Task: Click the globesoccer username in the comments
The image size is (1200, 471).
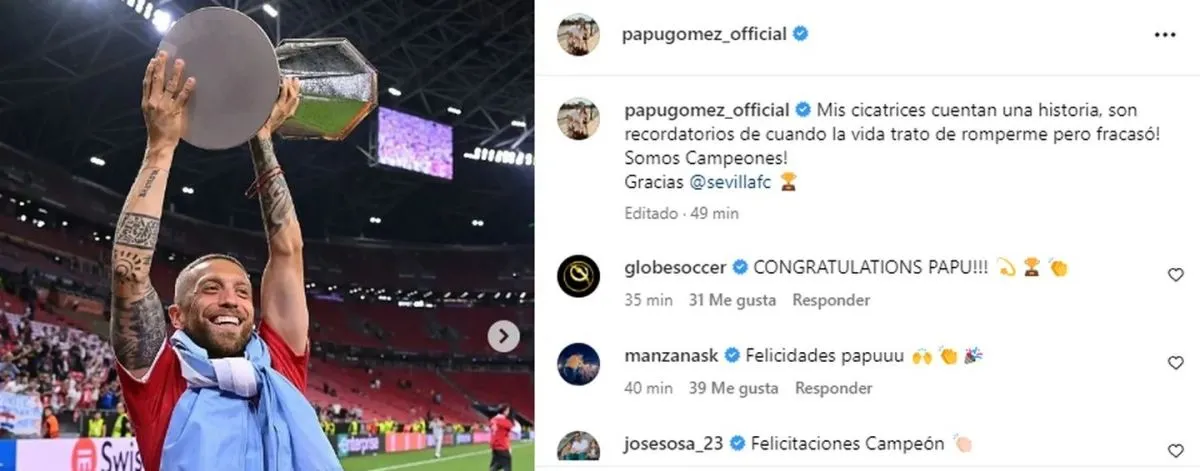Action: (x=675, y=267)
